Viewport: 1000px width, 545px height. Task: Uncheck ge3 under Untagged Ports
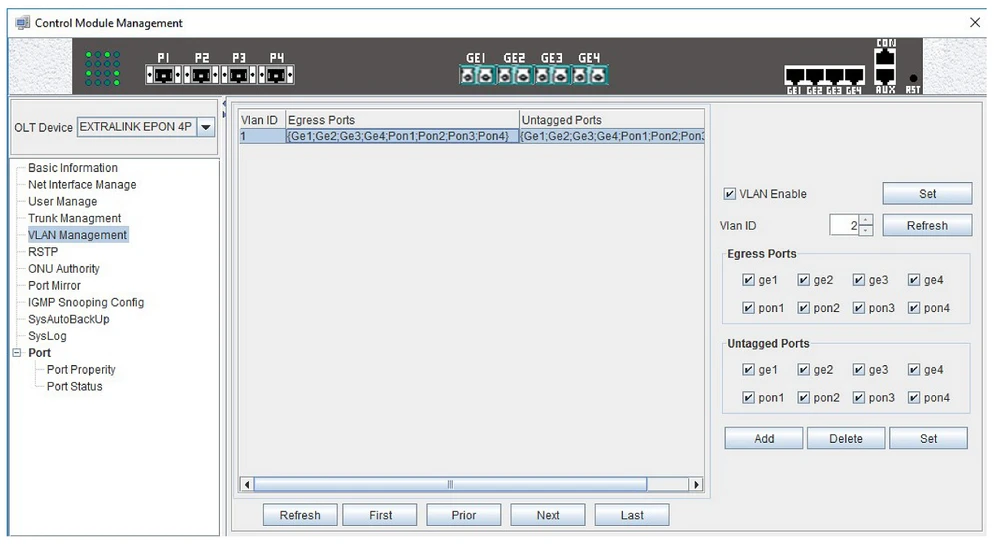coord(859,370)
